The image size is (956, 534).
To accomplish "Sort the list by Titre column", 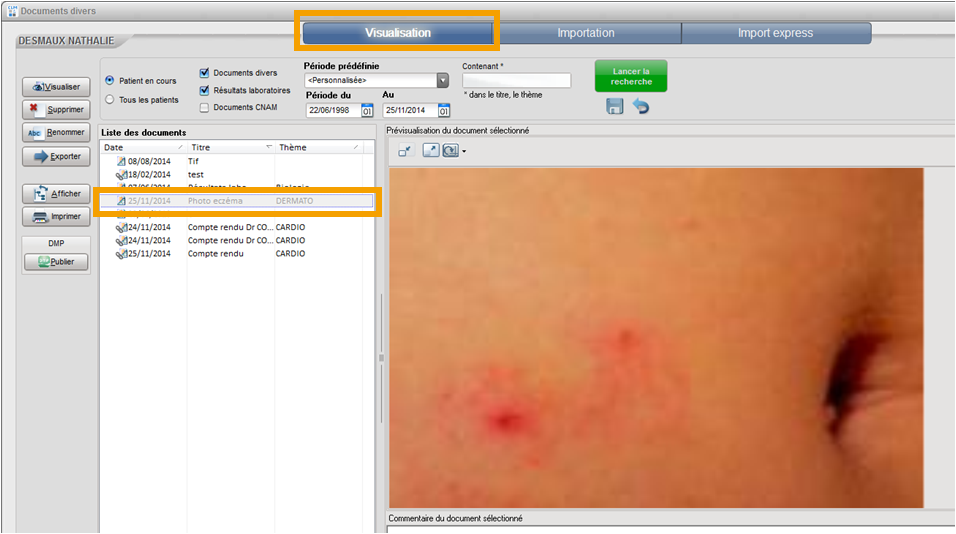I will 230,148.
